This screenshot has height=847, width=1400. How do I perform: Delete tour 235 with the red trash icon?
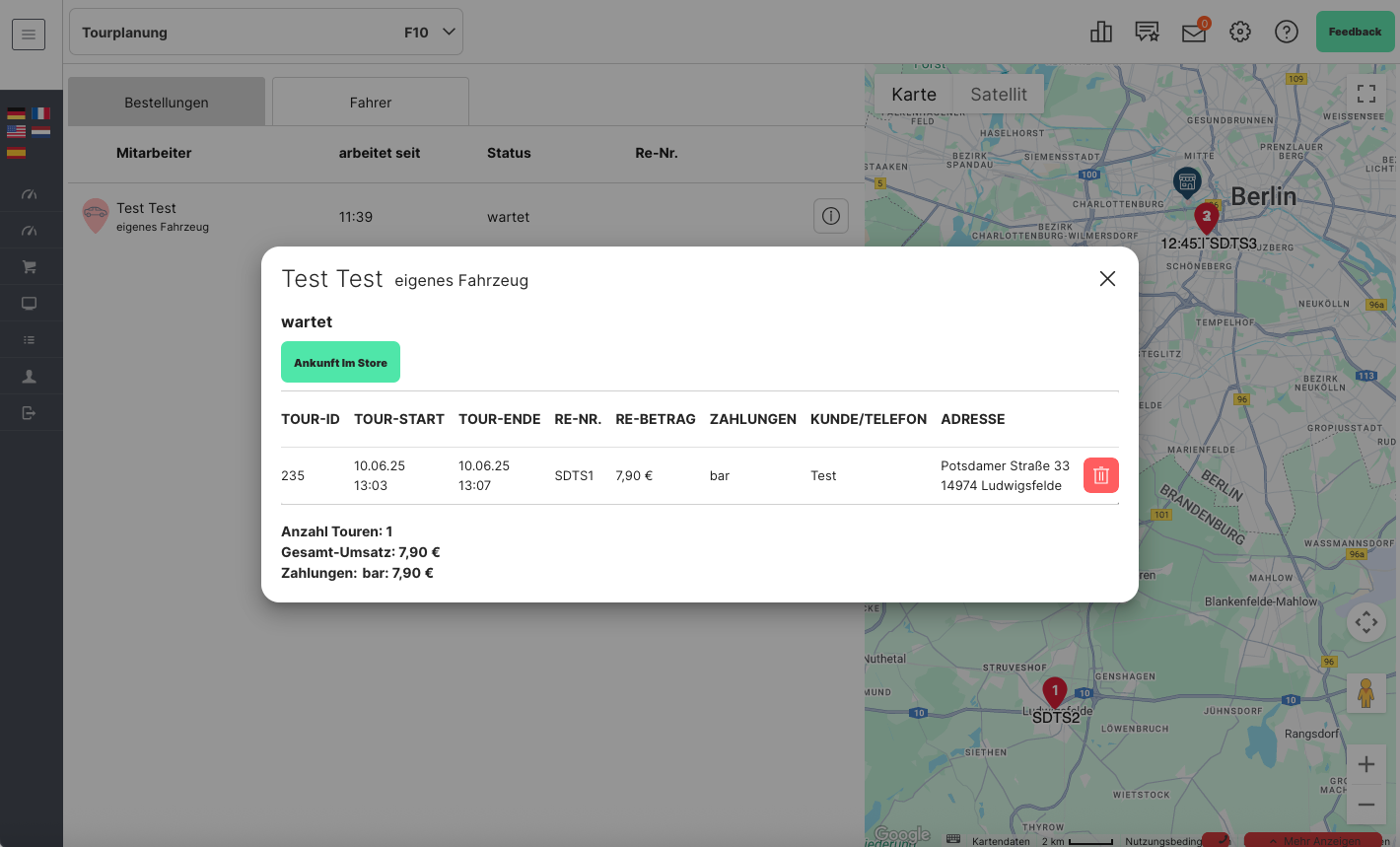[1100, 475]
